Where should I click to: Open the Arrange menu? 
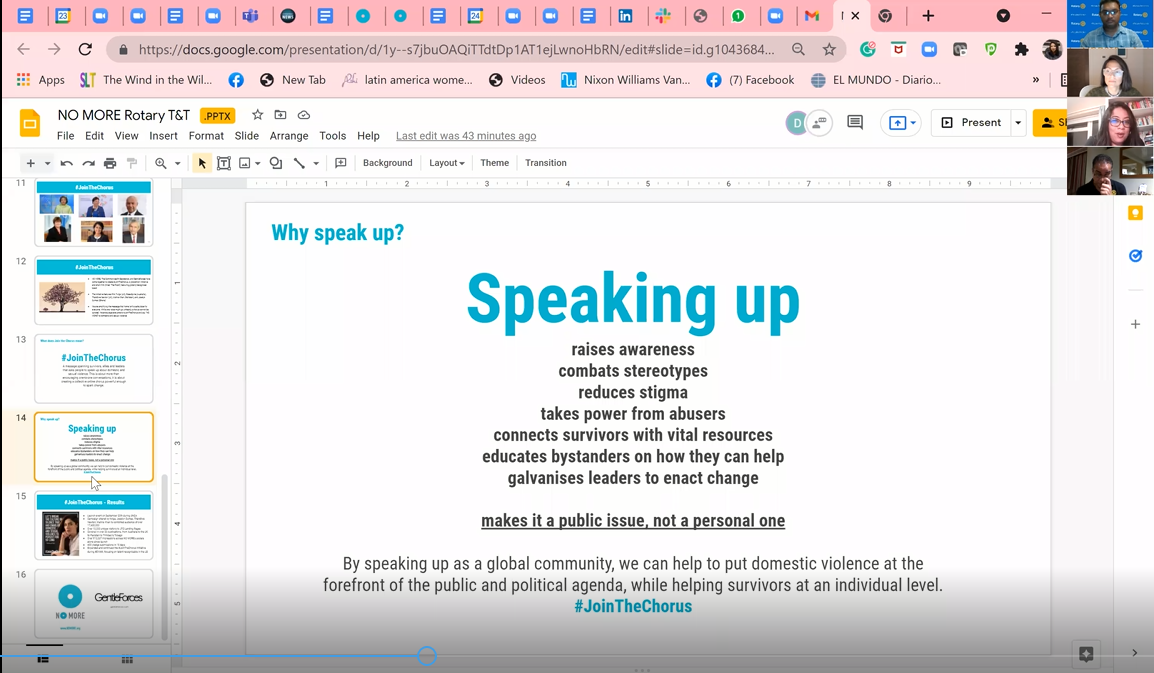(289, 136)
